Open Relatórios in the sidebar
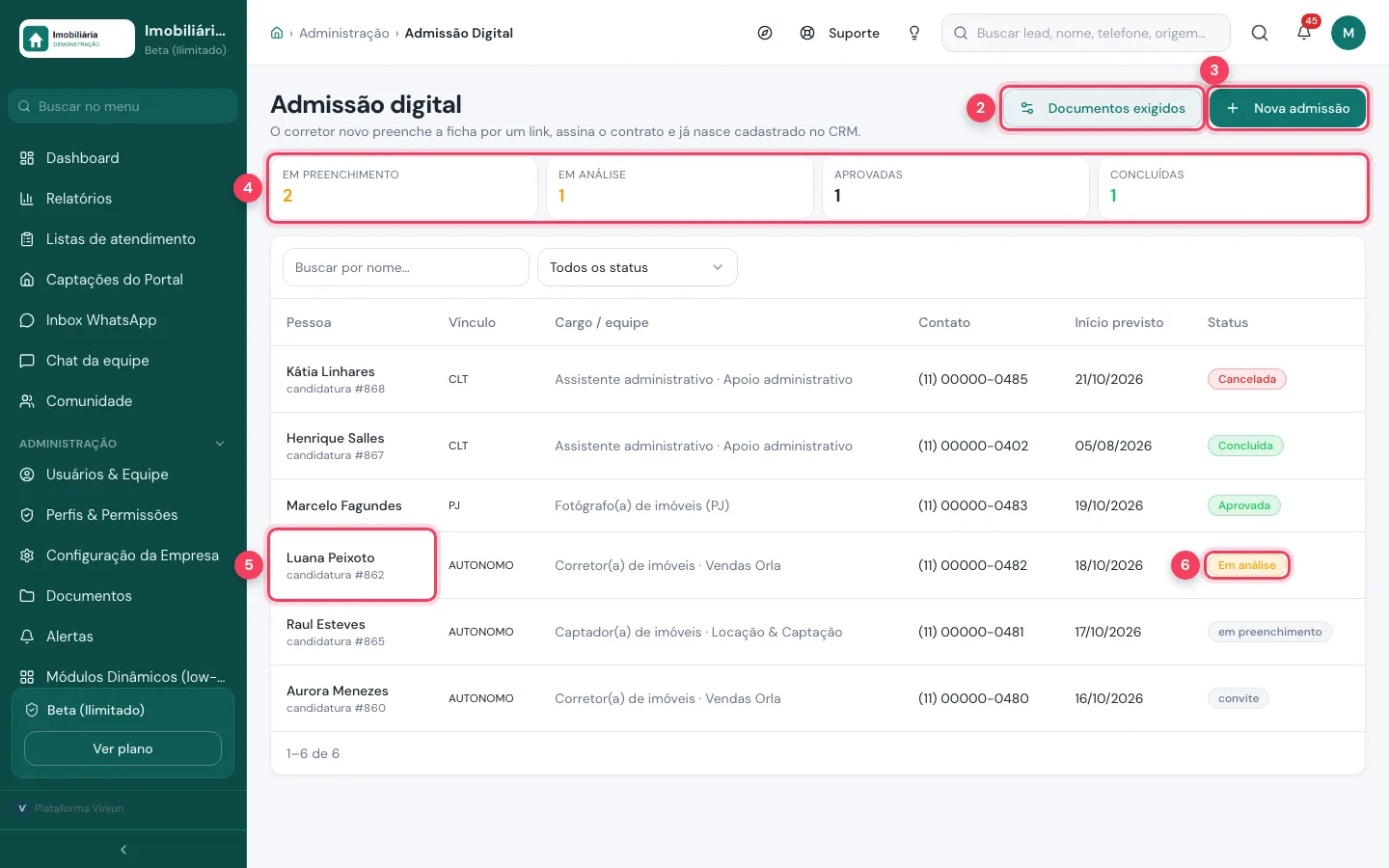The height and width of the screenshot is (868, 1389). pos(123,199)
